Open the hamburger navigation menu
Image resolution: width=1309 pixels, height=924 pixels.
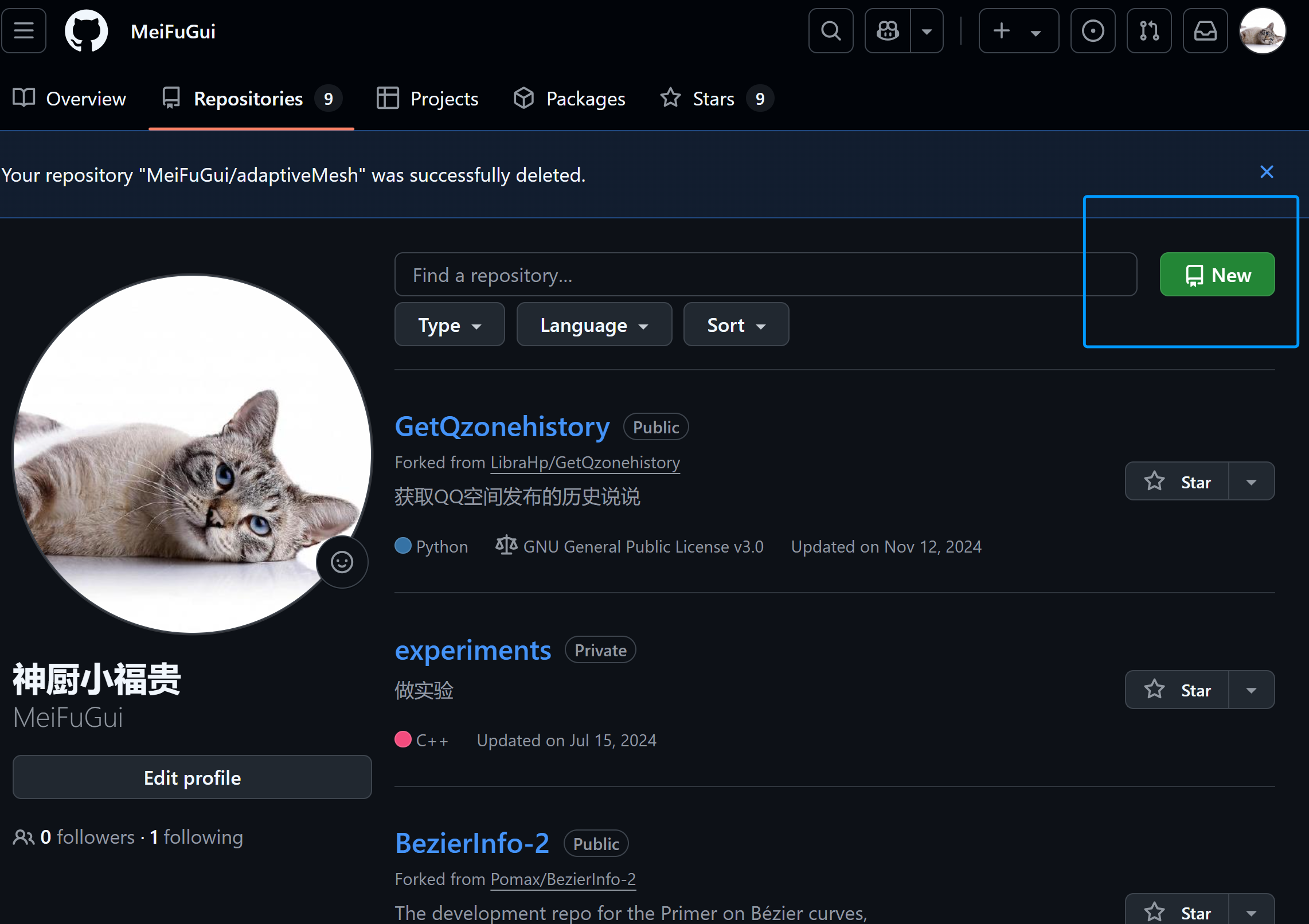[x=24, y=31]
